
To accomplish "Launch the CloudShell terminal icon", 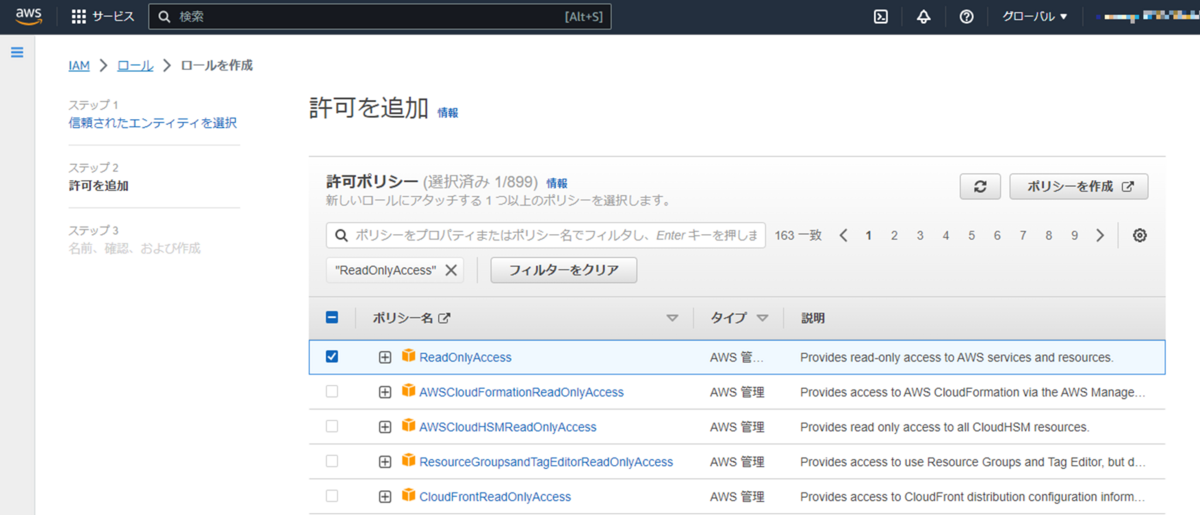I will pyautogui.click(x=881, y=17).
